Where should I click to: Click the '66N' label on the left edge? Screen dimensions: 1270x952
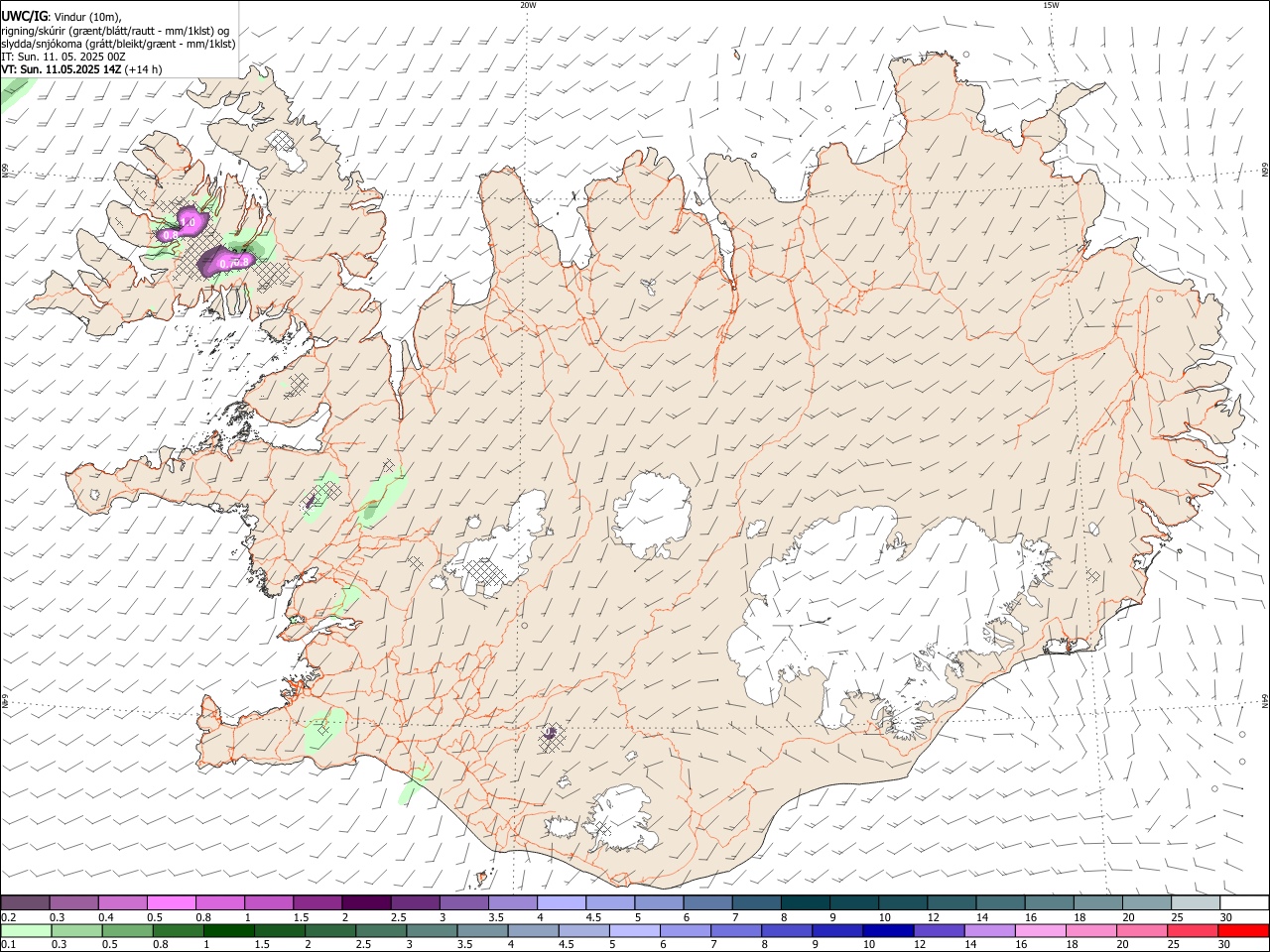pyautogui.click(x=5, y=172)
